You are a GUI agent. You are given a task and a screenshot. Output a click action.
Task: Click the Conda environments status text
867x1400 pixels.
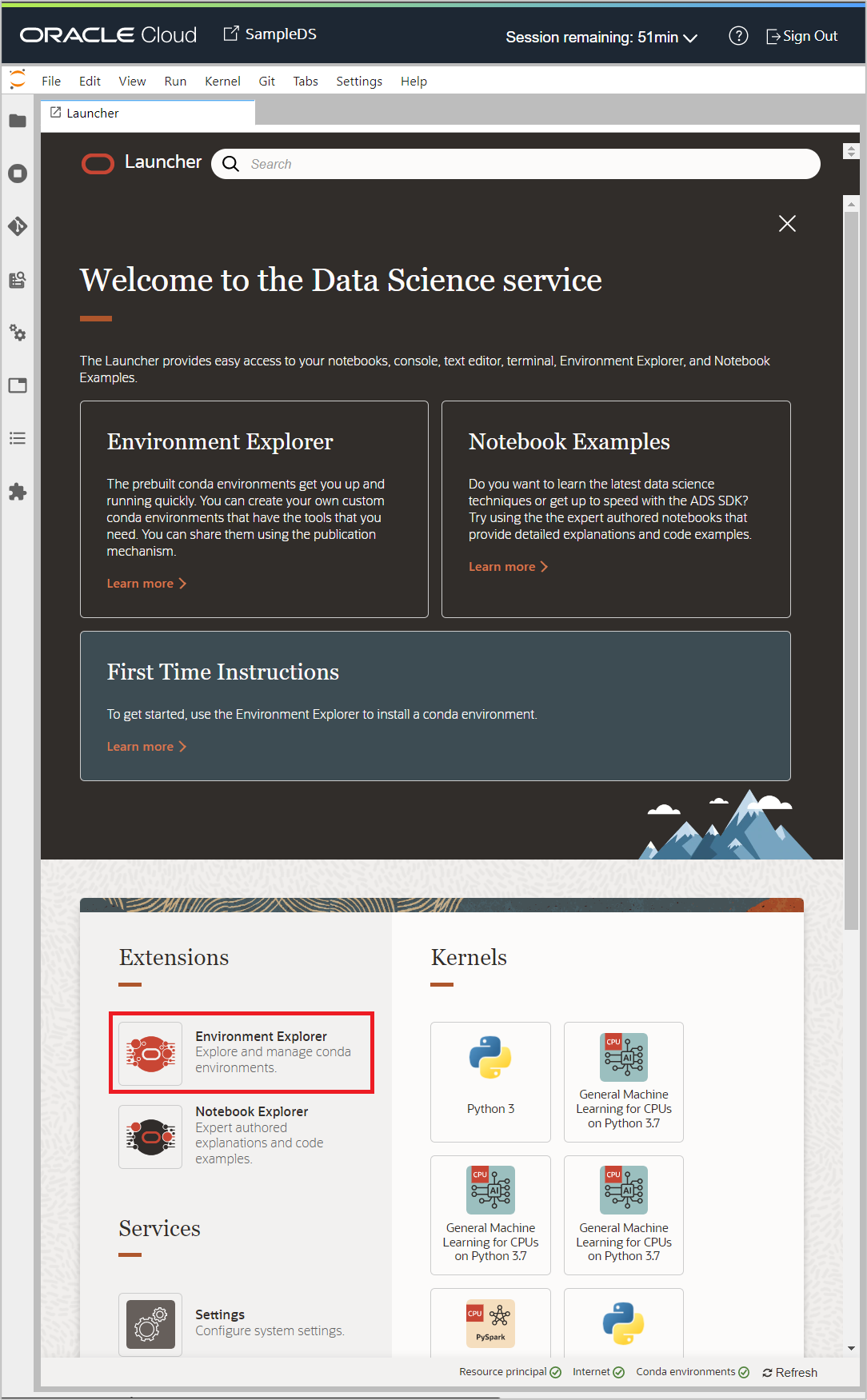(x=685, y=1372)
